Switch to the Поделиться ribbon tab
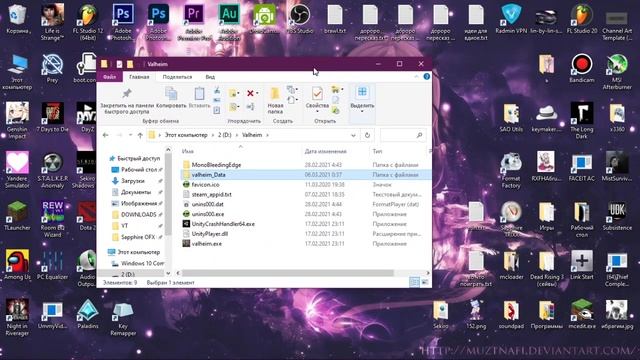Viewport: 640px width, 360px height. 177,77
